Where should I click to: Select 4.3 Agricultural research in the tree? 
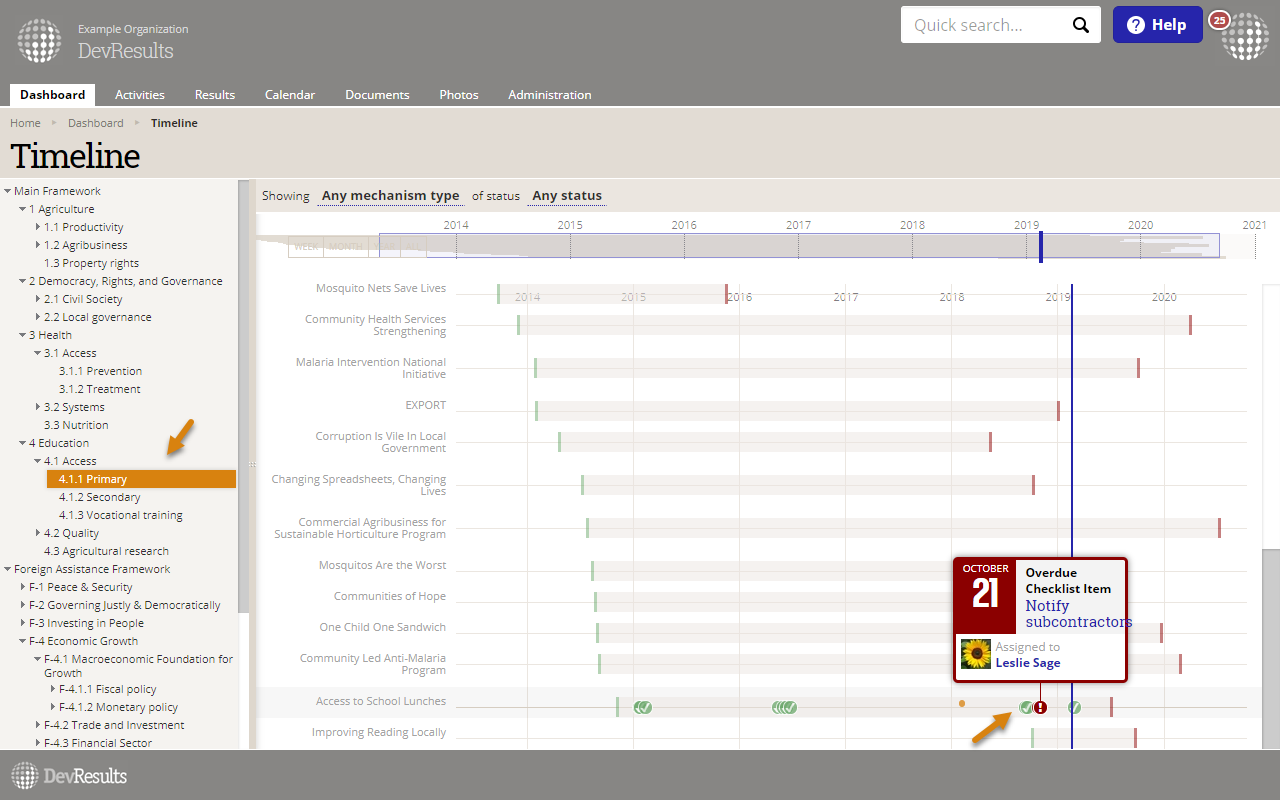107,551
